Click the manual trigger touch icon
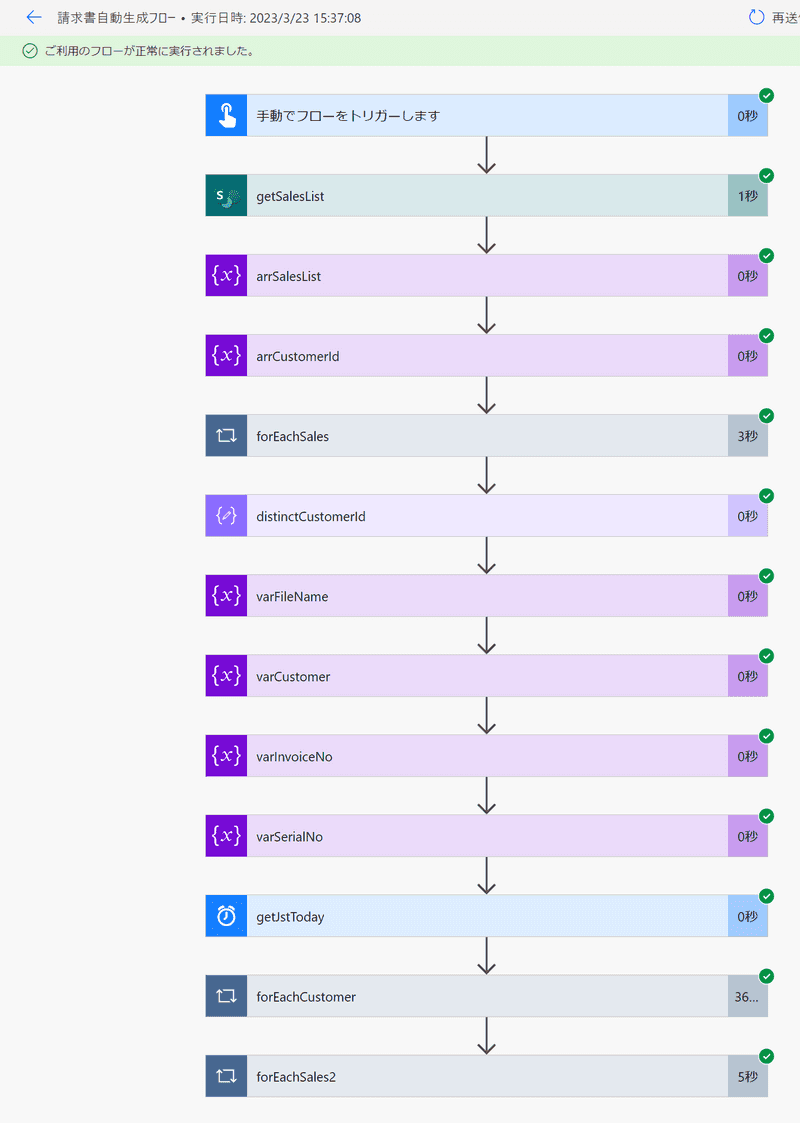 coord(226,116)
